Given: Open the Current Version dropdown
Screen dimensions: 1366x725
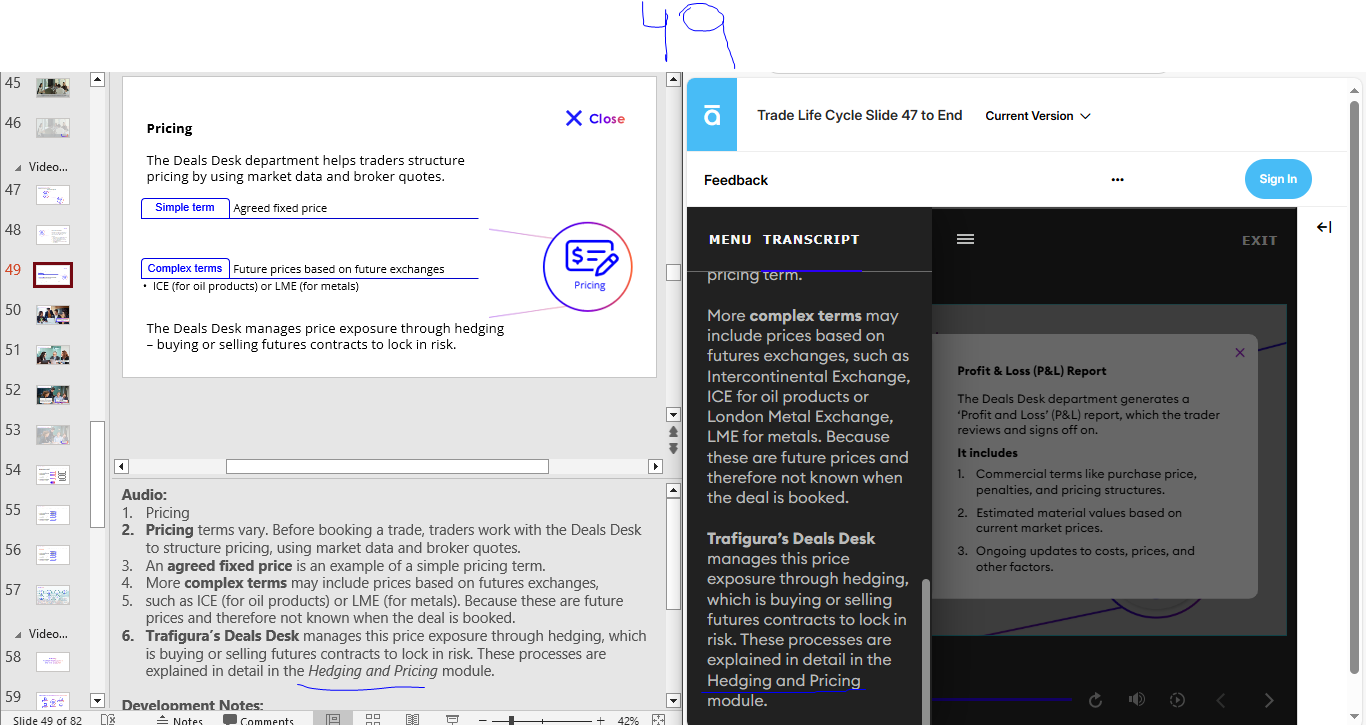Looking at the screenshot, I should 1037,116.
